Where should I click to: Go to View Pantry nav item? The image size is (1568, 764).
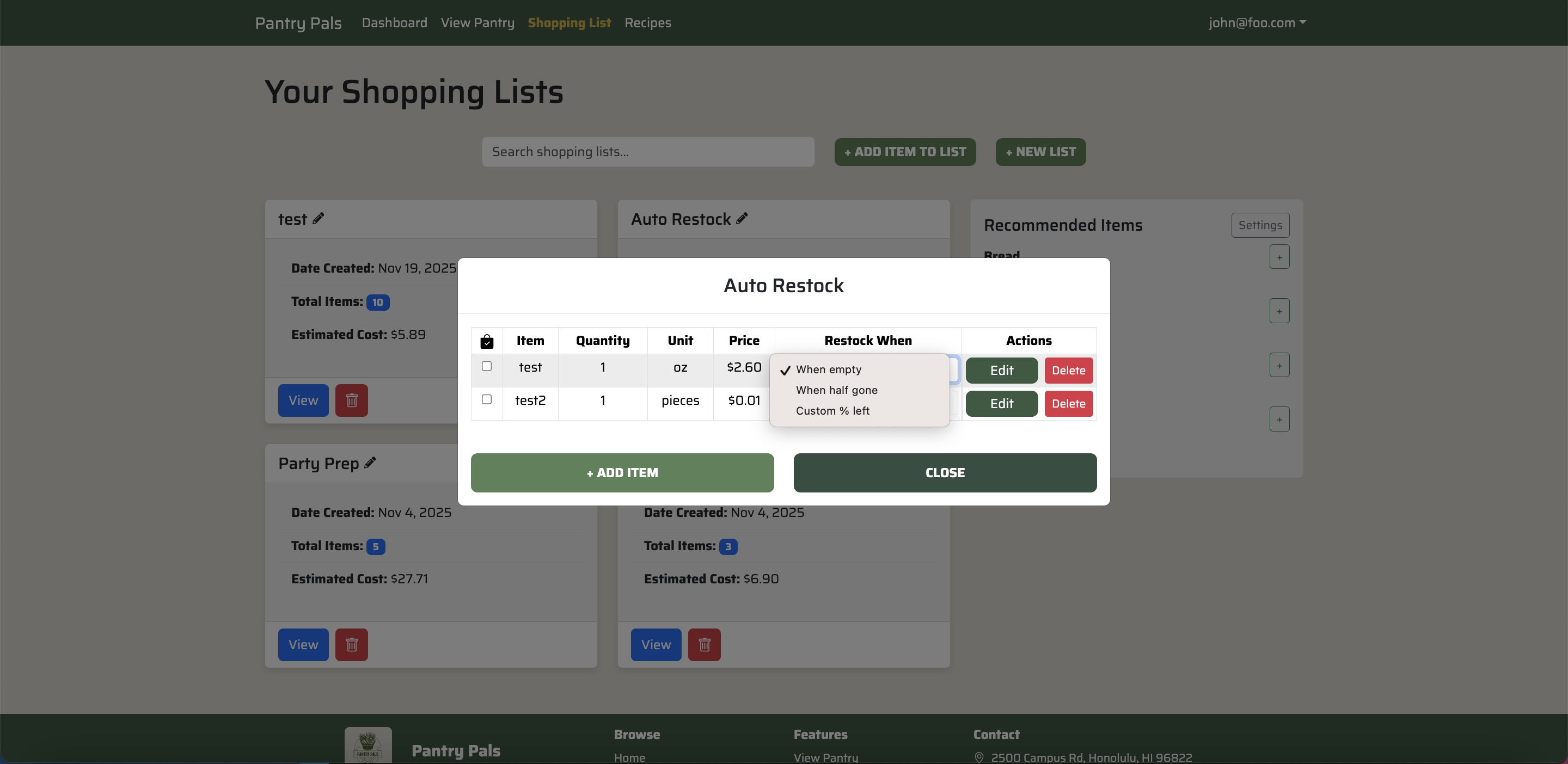pyautogui.click(x=477, y=22)
